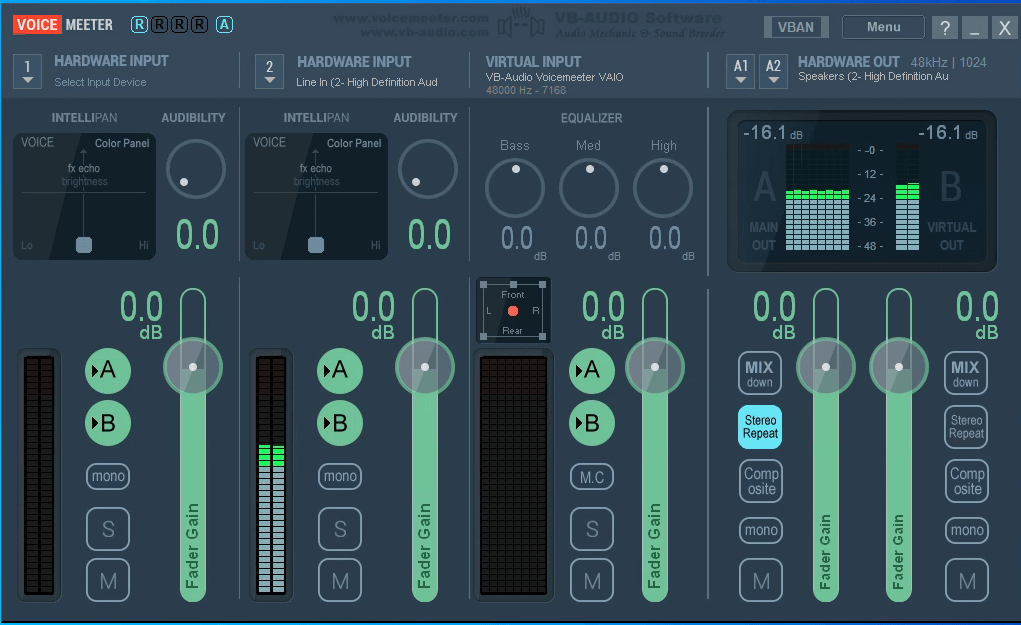The width and height of the screenshot is (1021, 625).
Task: Click the Virtual Out B level meter display
Action: coord(907,198)
